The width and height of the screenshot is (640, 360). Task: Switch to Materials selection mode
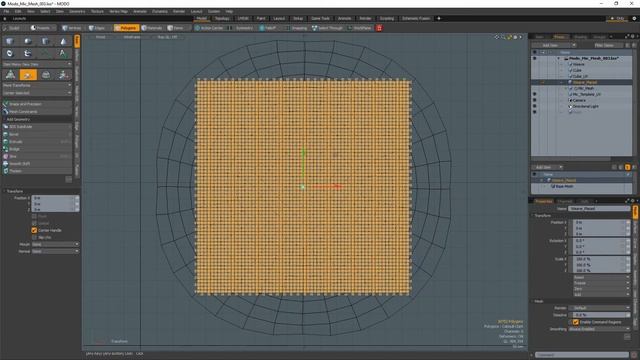(x=152, y=28)
